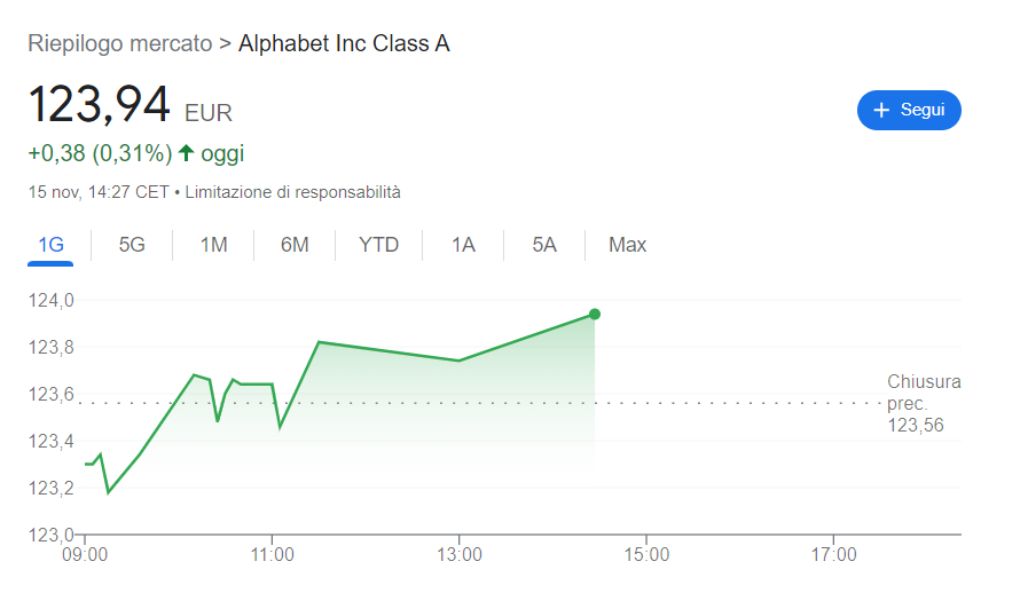Follow the stock with the Segui button

click(x=909, y=110)
